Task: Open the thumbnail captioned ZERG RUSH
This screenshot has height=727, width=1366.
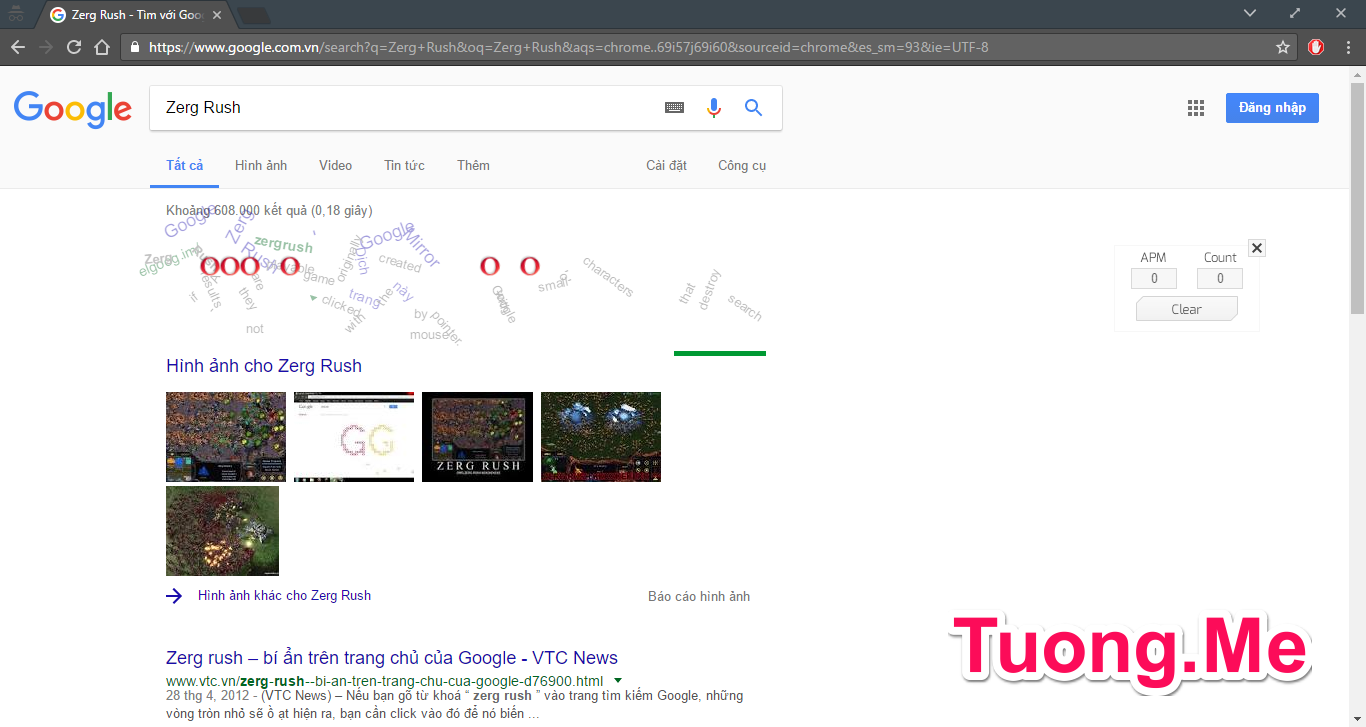Action: (x=477, y=437)
